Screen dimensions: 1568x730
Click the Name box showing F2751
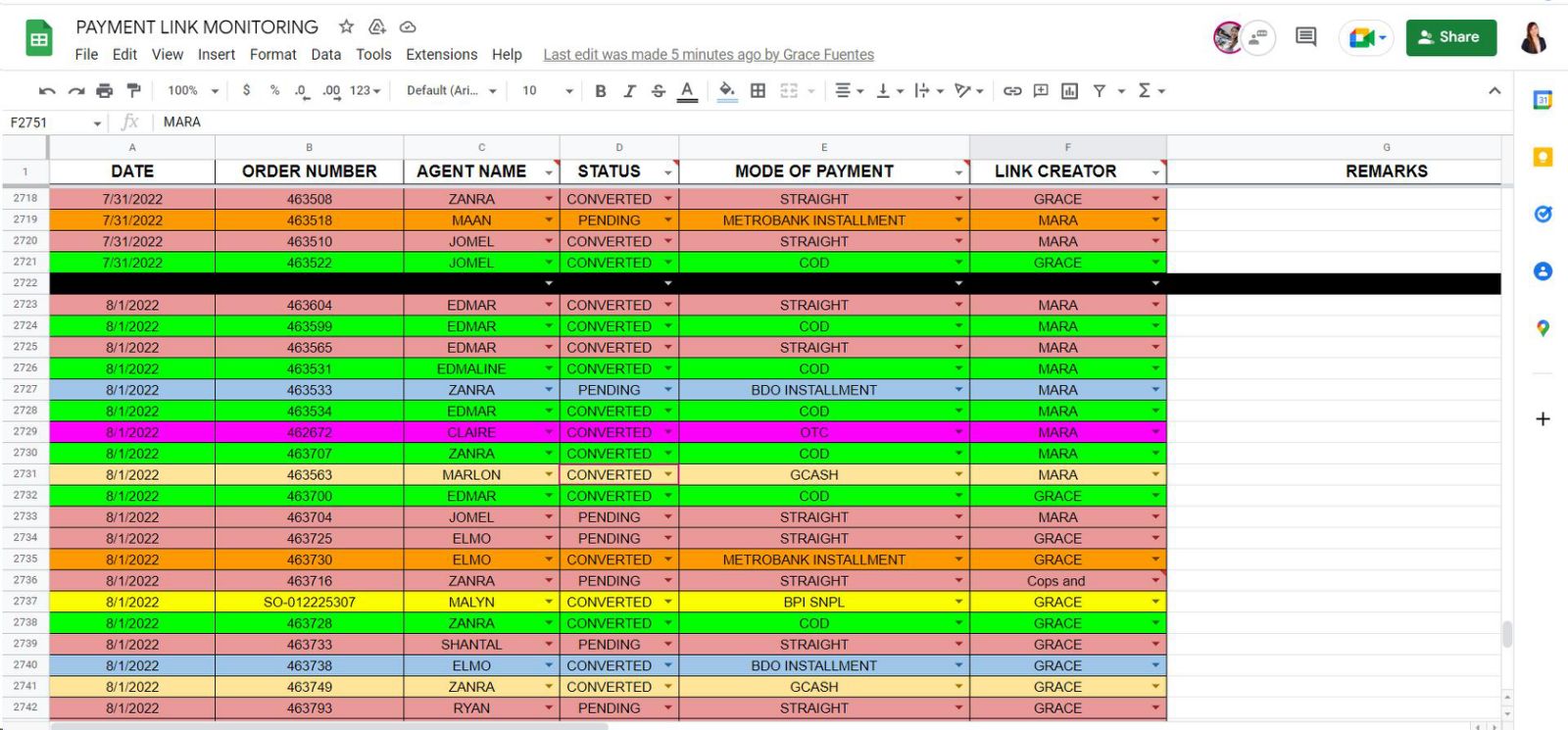(x=56, y=122)
